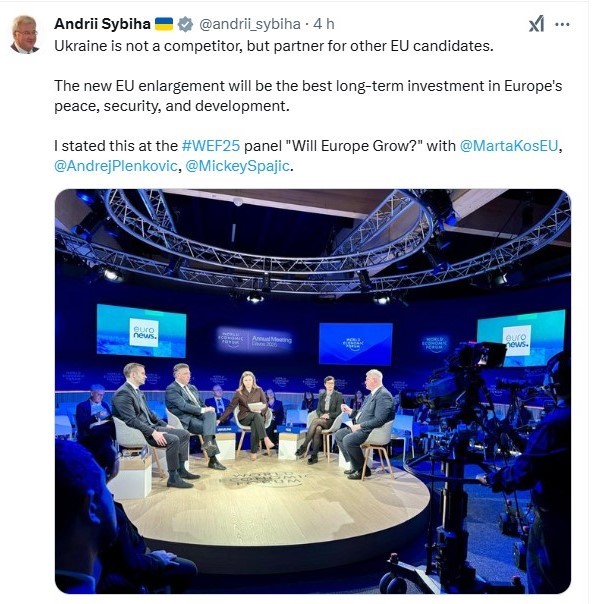Click the left euronews screen in photo
This screenshot has width=612, height=604.
coord(141,331)
